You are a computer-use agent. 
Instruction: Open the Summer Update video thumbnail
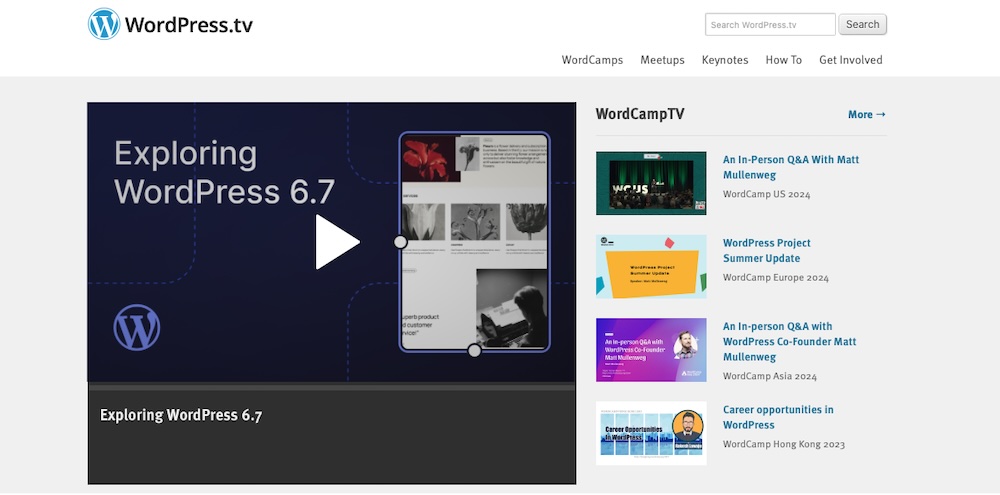pos(651,267)
